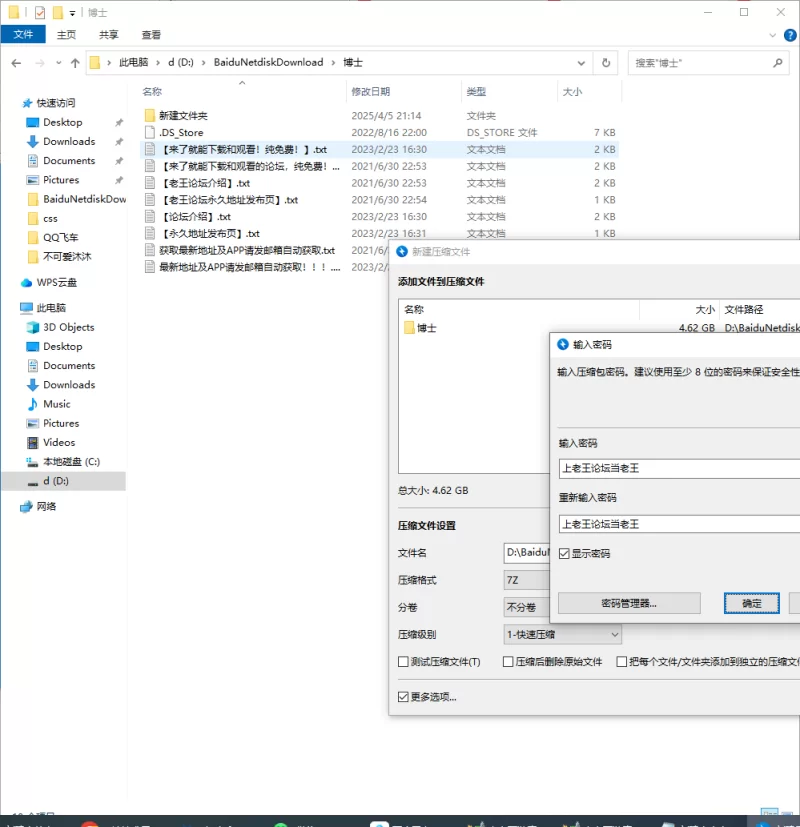Click the 新建文件夹 folder icon

pyautogui.click(x=150, y=115)
